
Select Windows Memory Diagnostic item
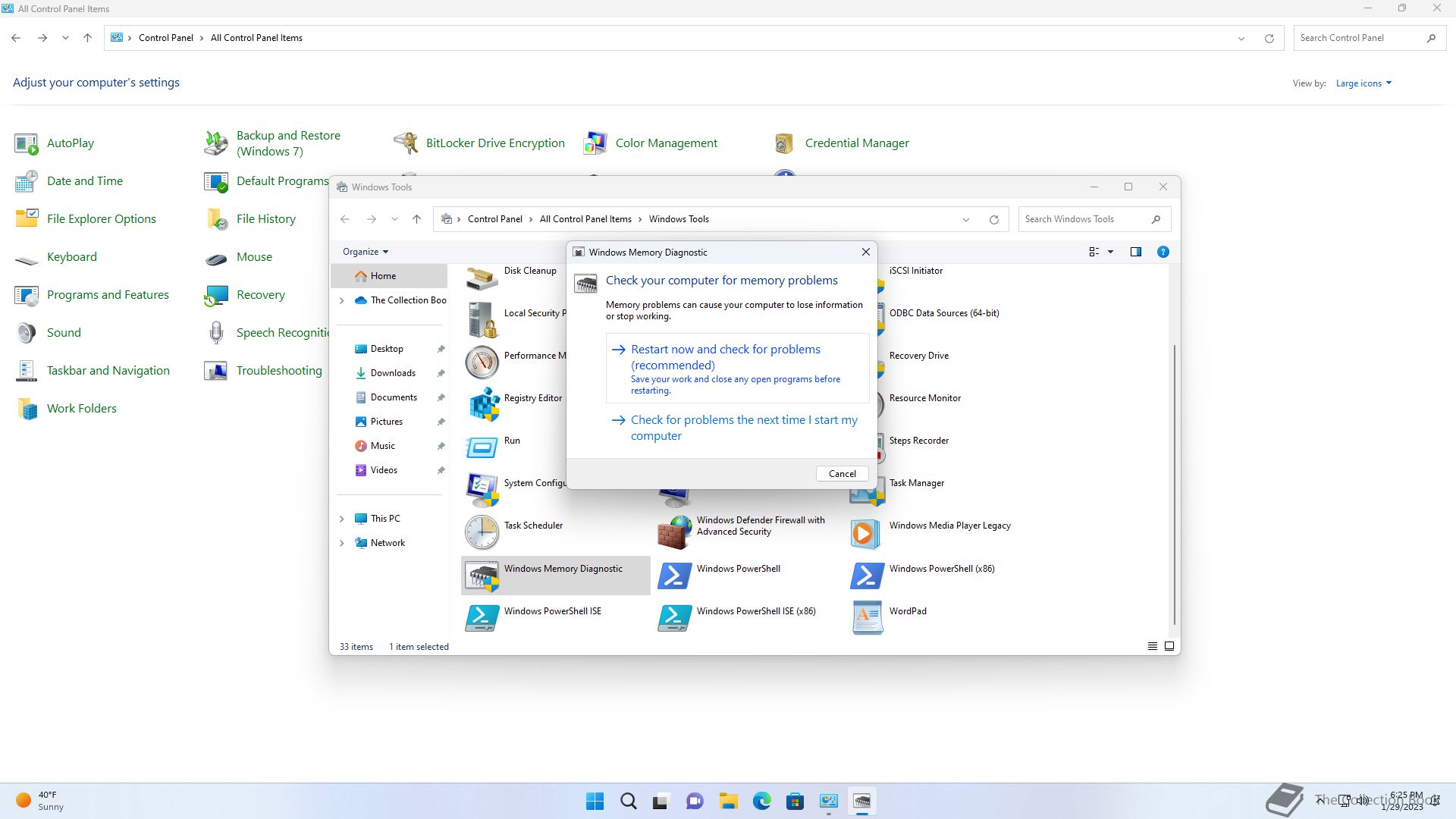556,574
